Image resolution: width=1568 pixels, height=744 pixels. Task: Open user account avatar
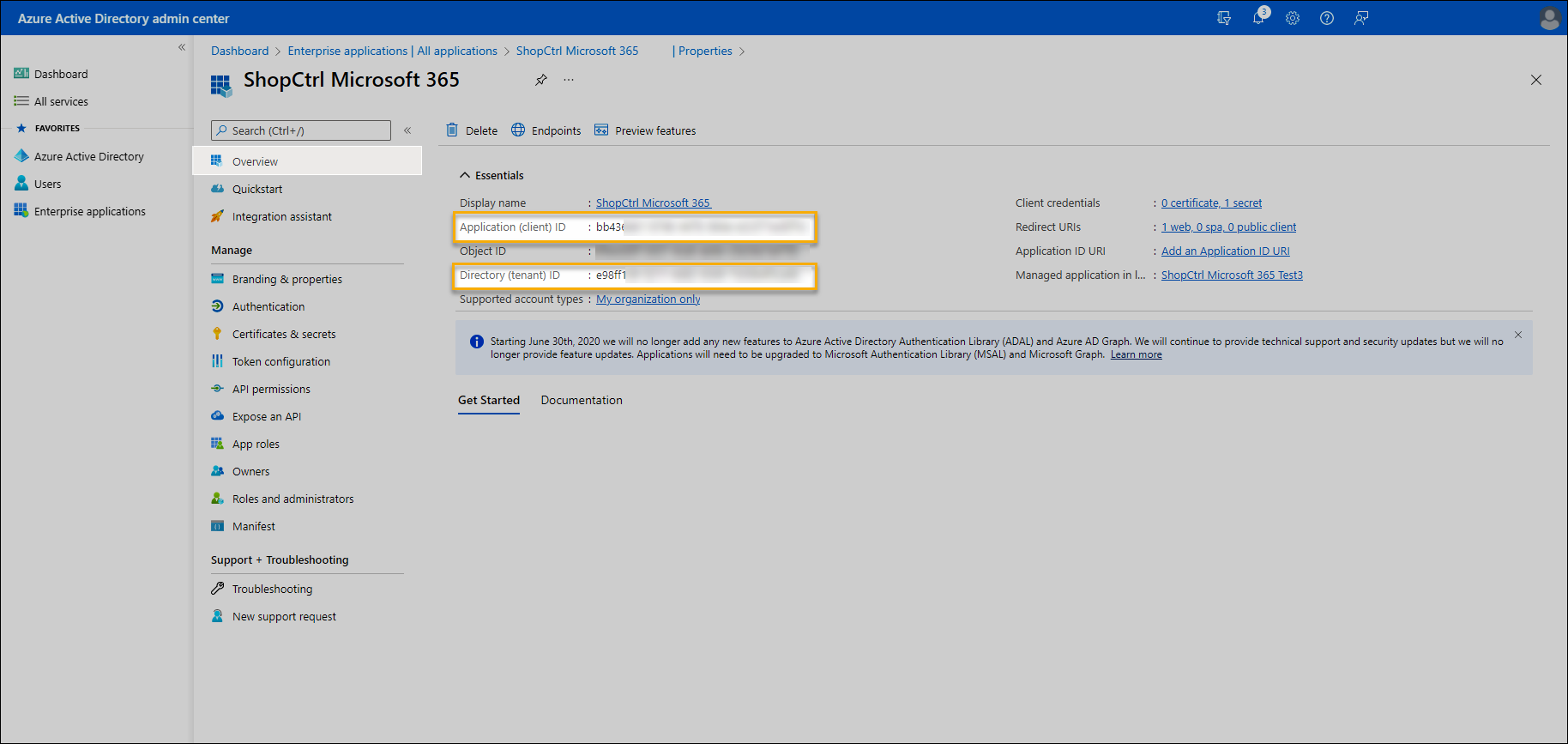click(1549, 18)
